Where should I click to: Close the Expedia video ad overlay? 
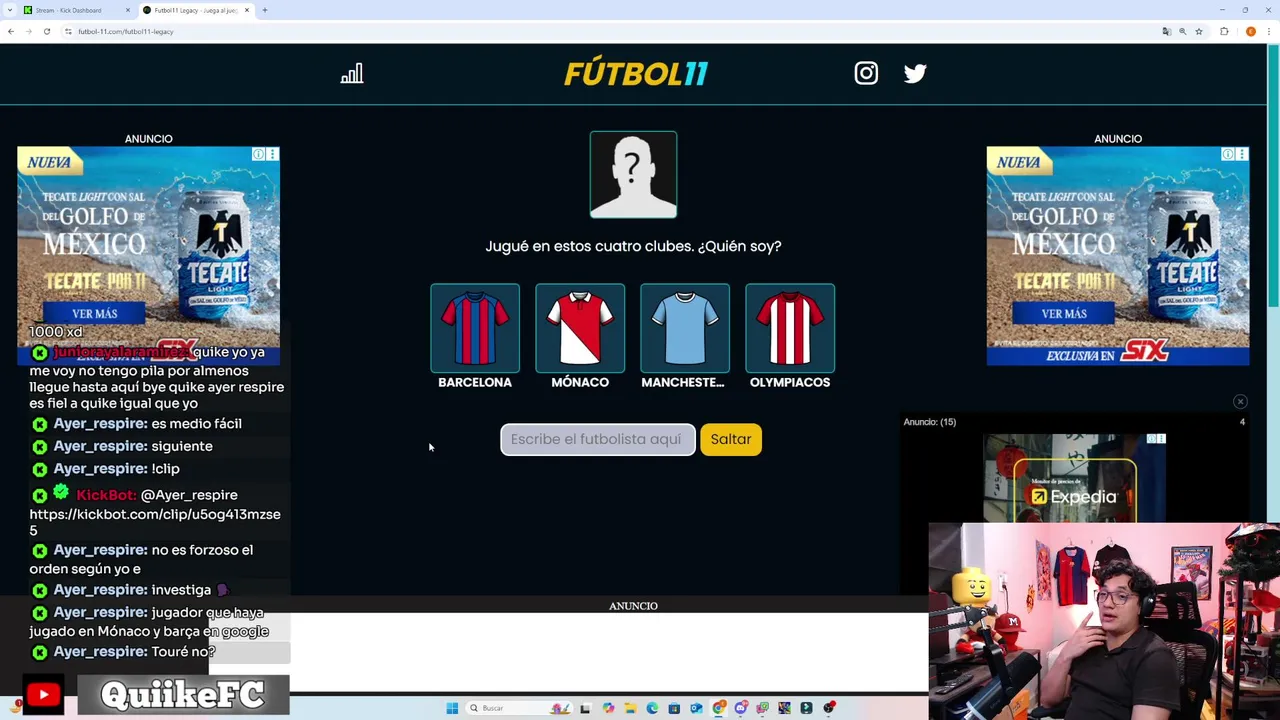click(x=1240, y=402)
